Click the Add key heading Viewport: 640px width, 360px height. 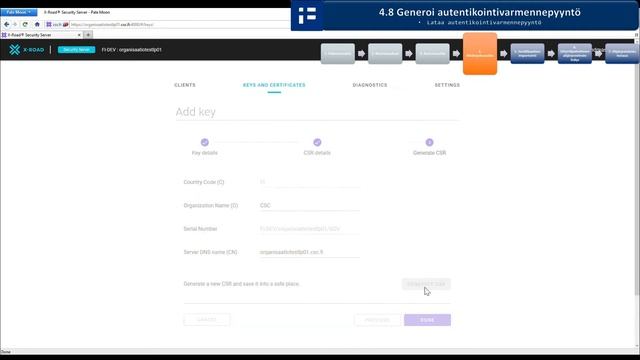[x=196, y=112]
